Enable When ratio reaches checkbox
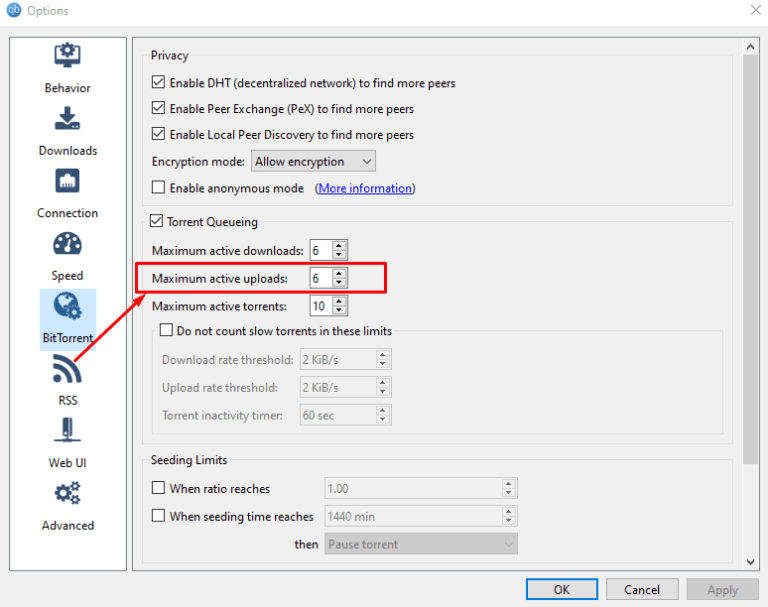768x607 pixels. click(158, 488)
